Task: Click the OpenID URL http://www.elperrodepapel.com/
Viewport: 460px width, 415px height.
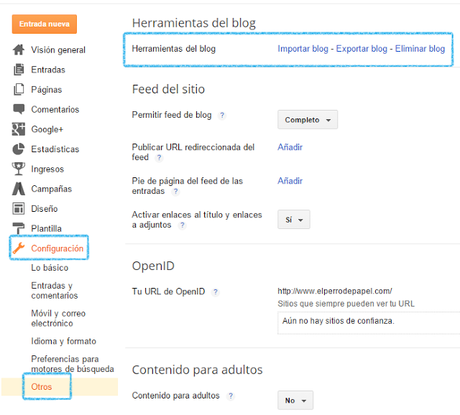Action: (335, 291)
